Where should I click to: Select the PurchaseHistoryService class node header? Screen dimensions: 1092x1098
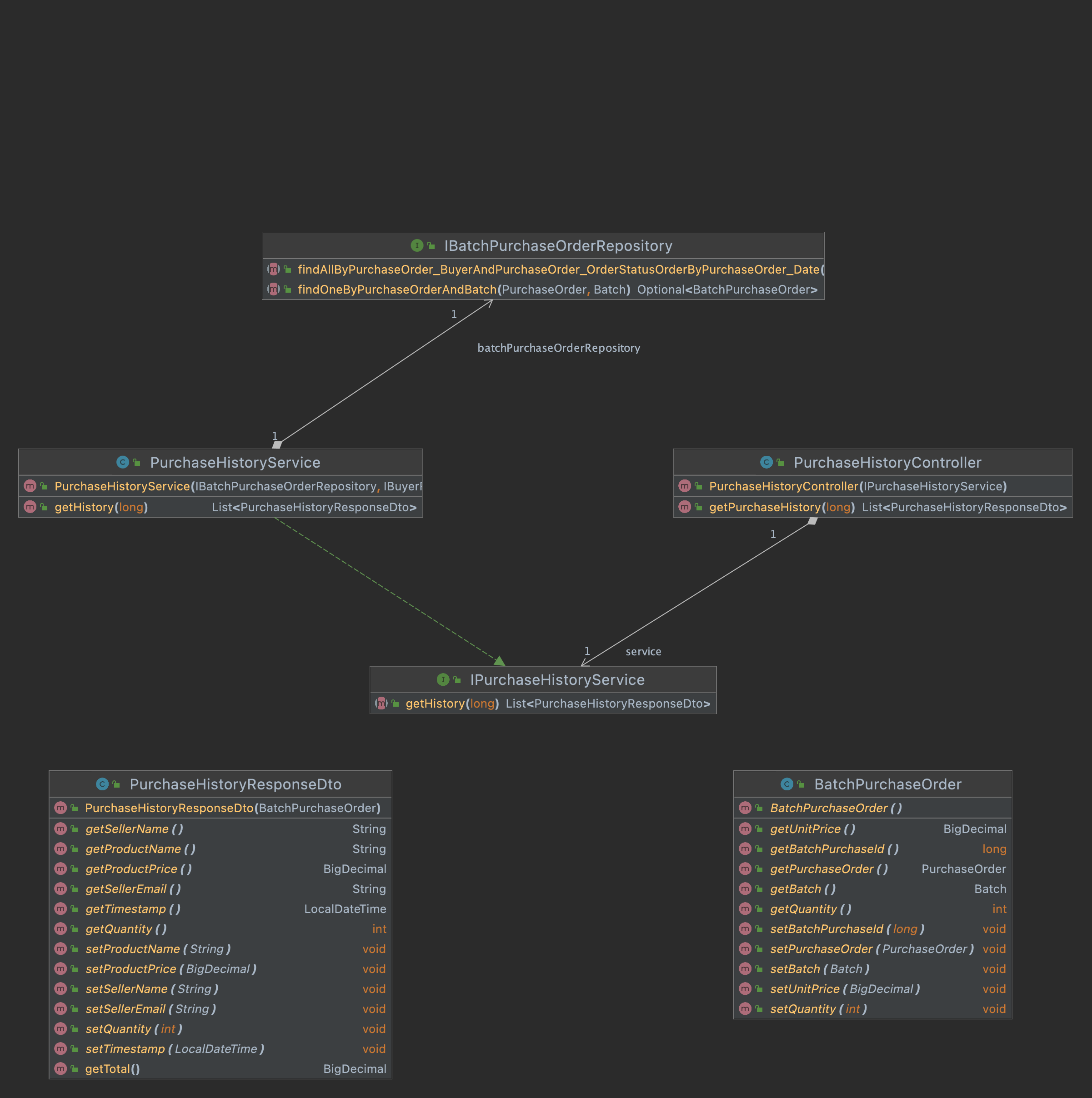[235, 463]
